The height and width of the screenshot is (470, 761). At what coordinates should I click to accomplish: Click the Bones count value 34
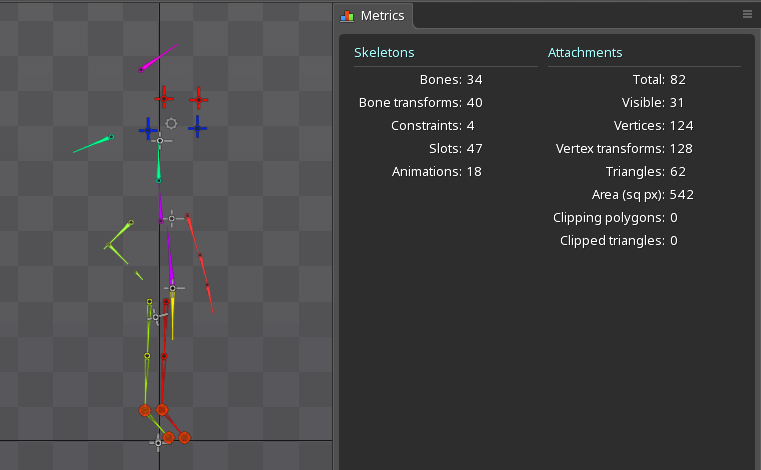point(475,79)
